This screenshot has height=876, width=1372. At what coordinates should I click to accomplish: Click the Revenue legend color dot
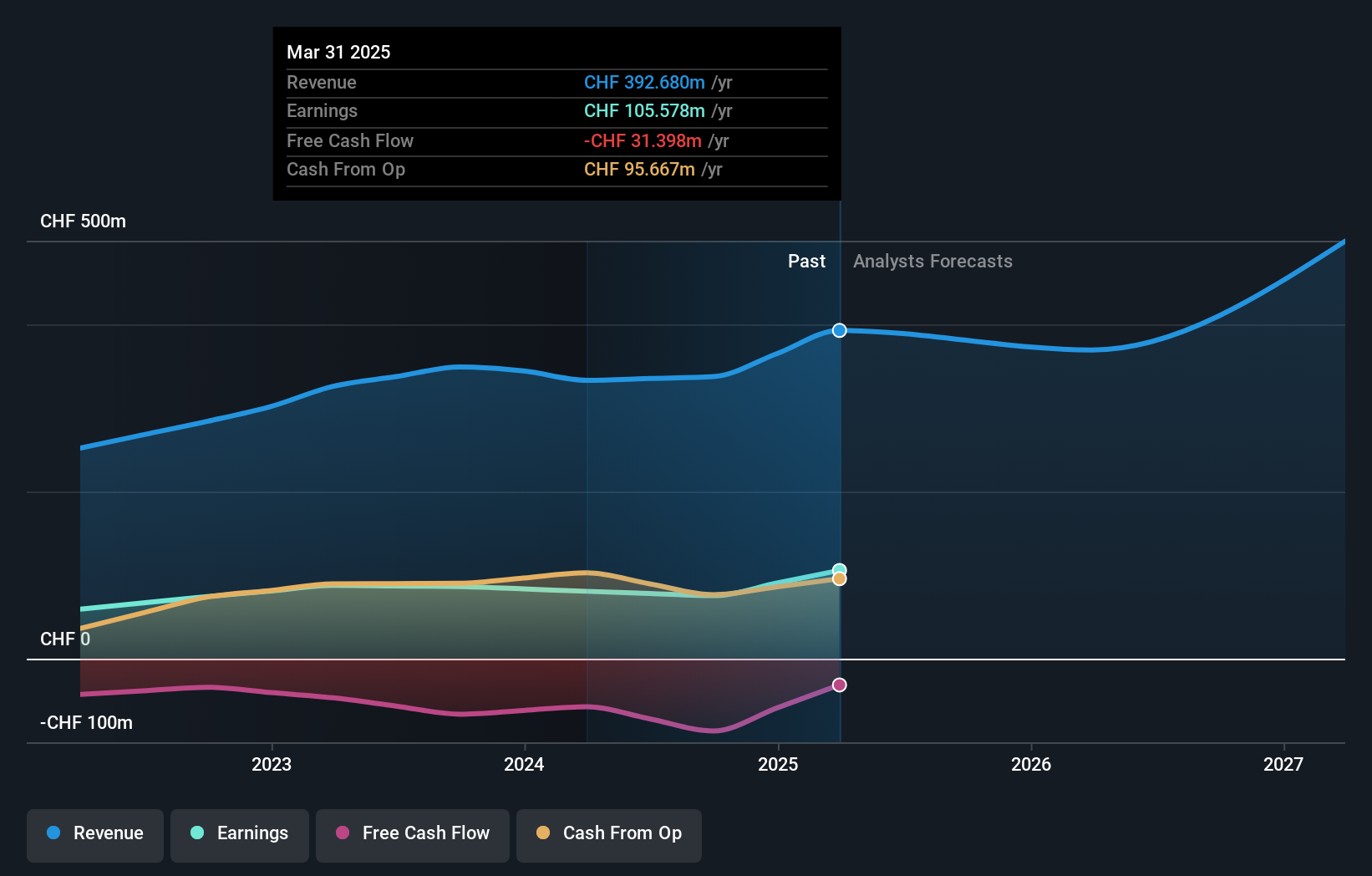[x=52, y=833]
